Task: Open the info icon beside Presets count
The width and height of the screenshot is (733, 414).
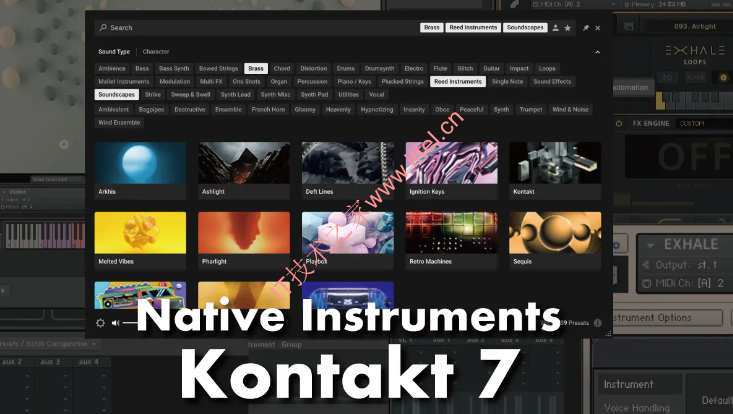Action: coord(597,323)
